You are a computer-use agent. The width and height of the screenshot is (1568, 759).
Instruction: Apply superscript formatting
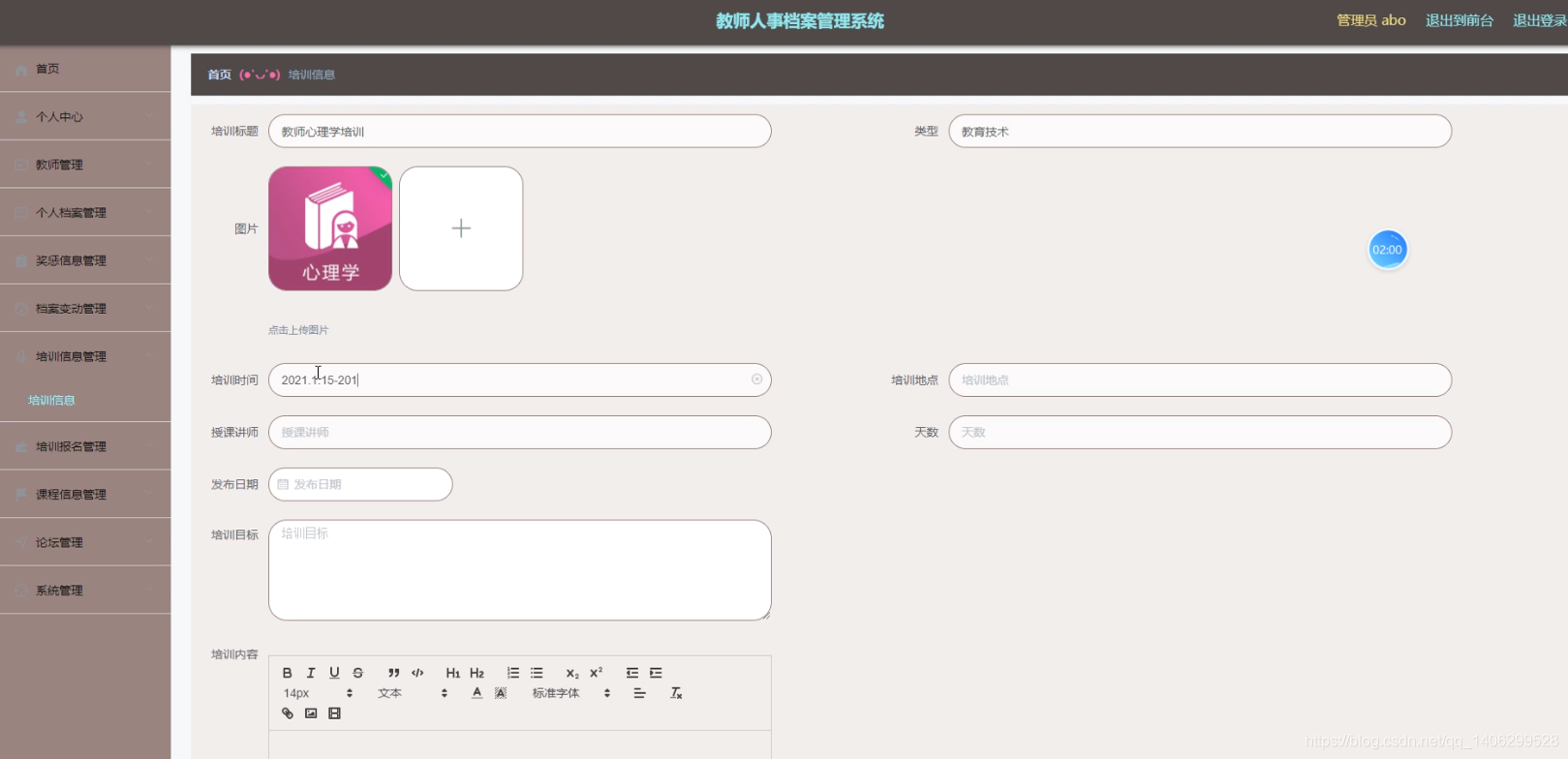click(x=597, y=673)
